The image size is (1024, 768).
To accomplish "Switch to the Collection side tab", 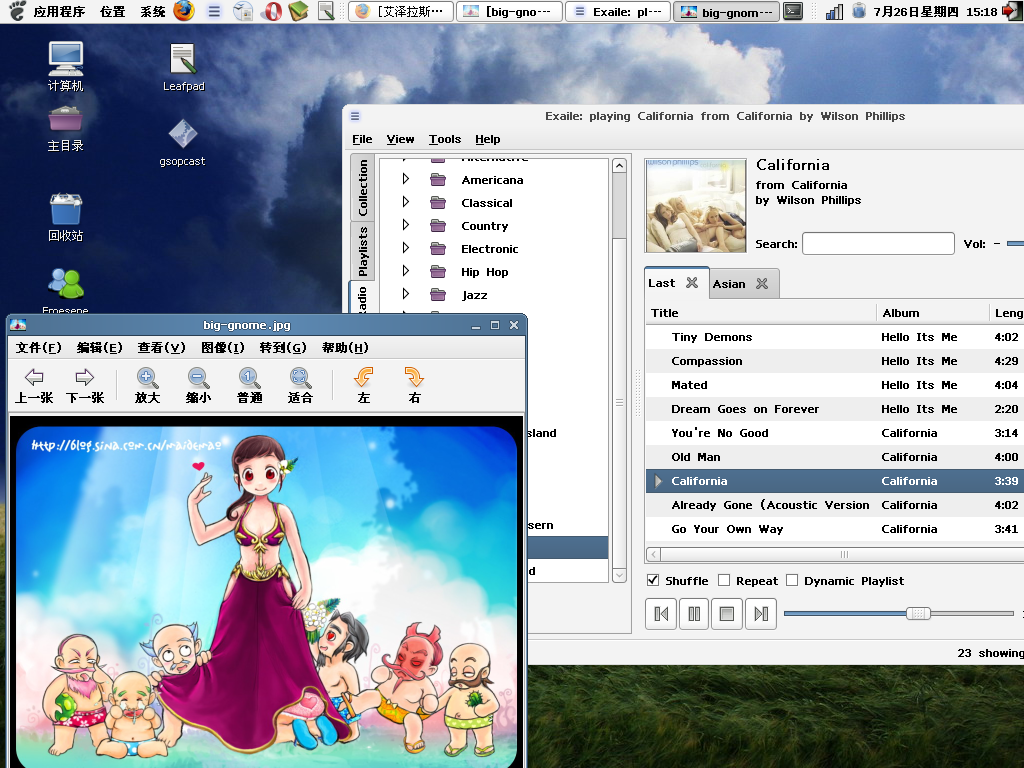I will [x=362, y=188].
